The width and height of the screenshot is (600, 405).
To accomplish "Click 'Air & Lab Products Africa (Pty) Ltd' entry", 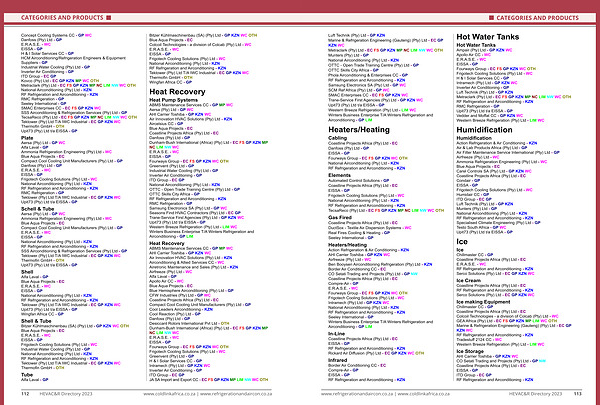I will 486,148.
